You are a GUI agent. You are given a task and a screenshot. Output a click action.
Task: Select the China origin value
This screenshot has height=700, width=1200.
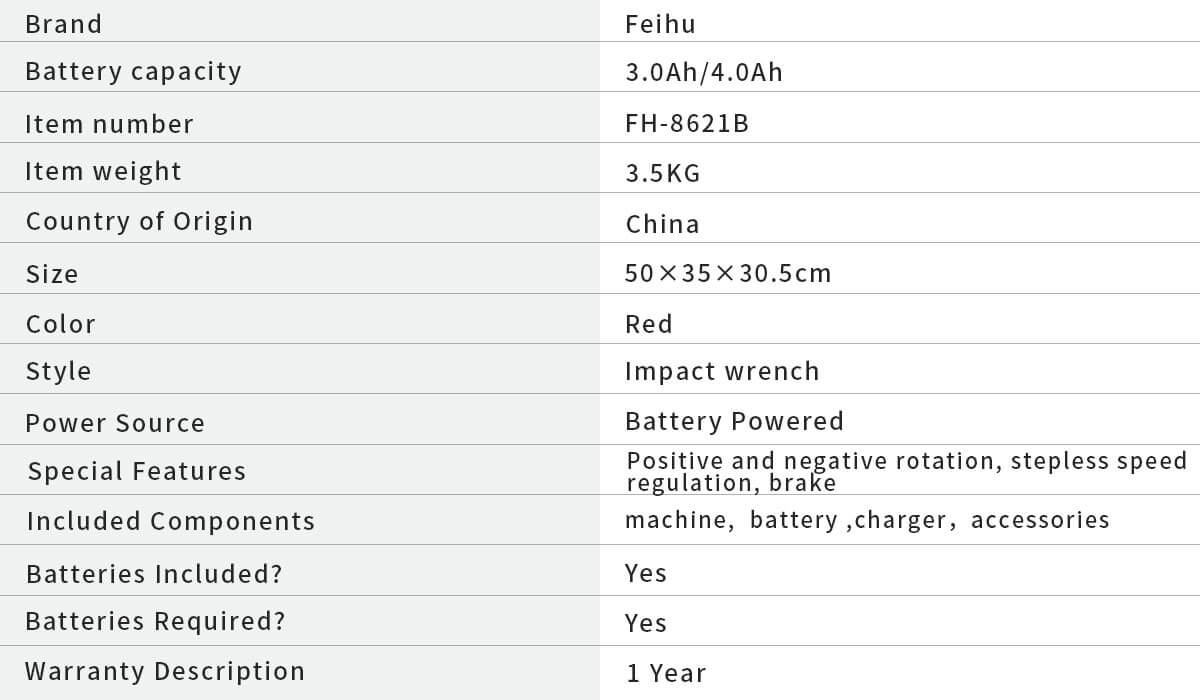pyautogui.click(x=663, y=224)
